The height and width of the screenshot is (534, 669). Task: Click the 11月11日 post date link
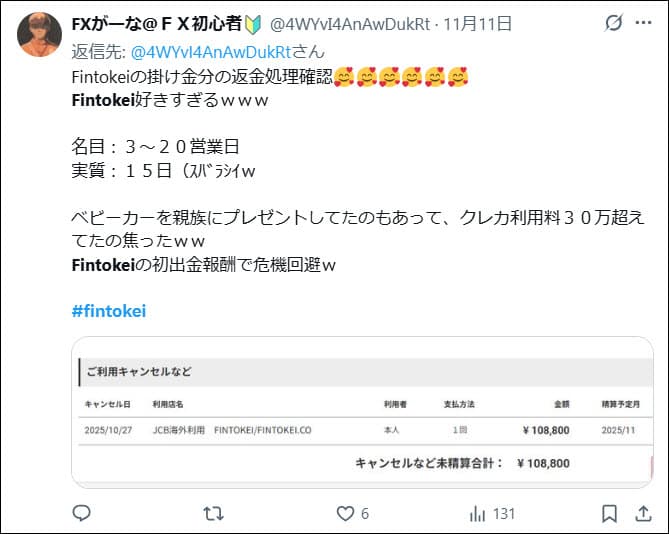[x=477, y=24]
